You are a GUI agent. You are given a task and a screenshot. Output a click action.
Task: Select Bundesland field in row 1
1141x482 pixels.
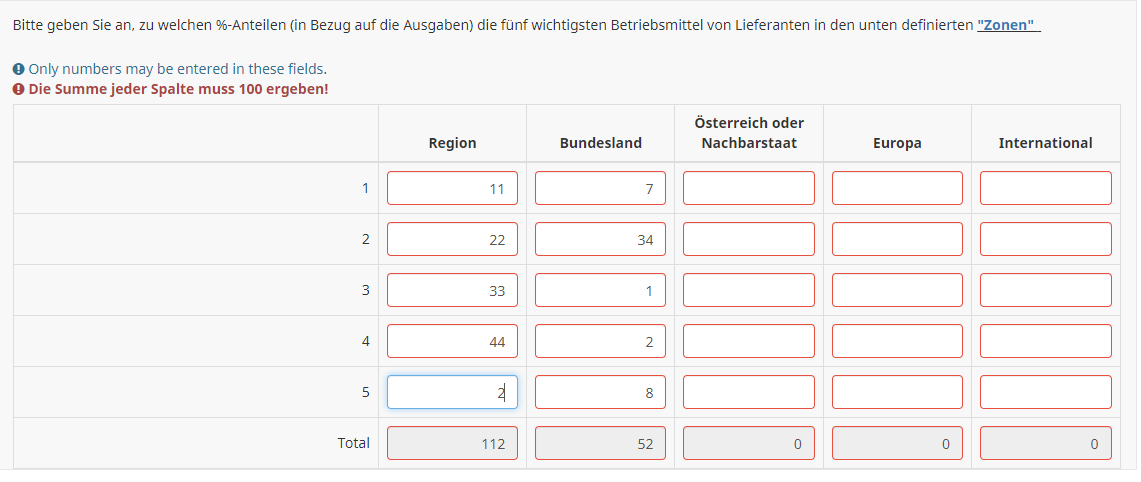[x=600, y=188]
